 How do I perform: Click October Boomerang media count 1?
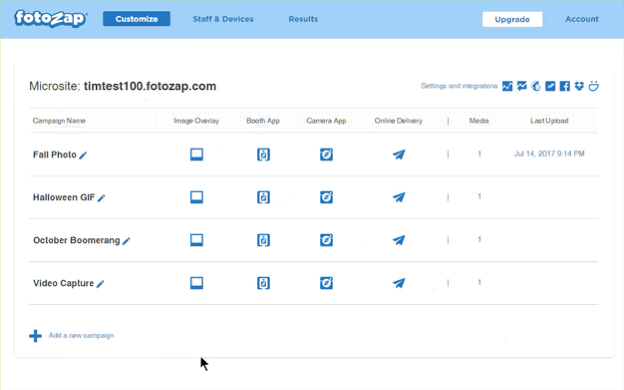(480, 239)
